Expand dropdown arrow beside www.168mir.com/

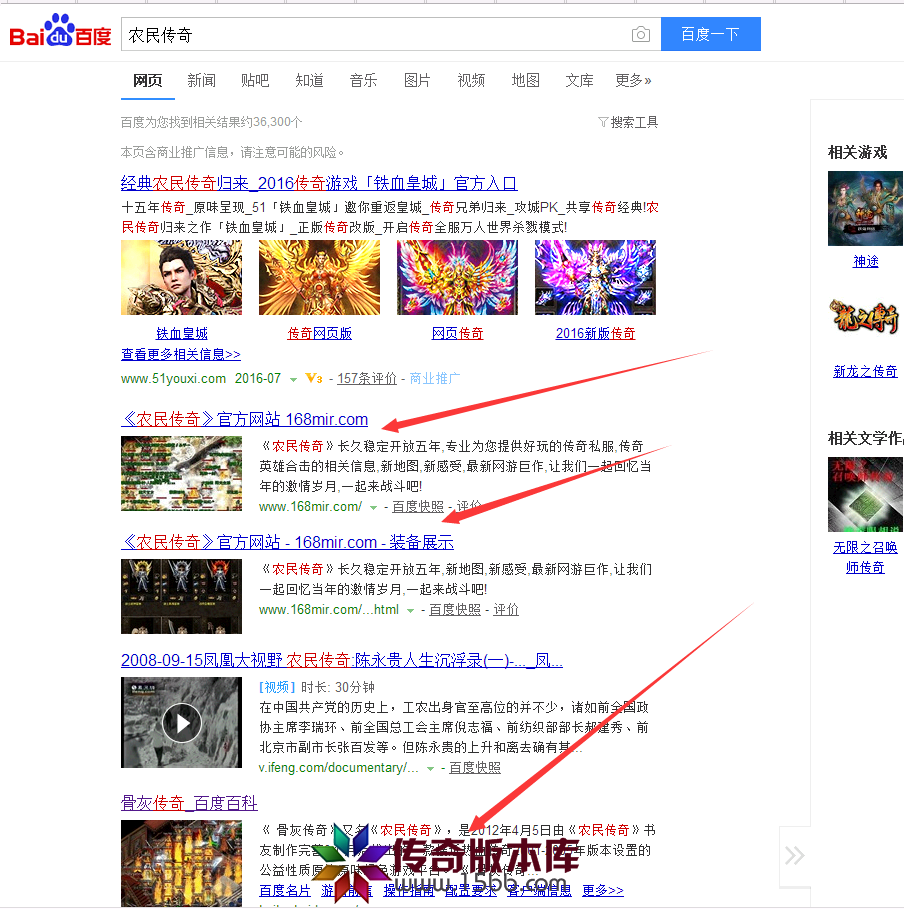click(x=373, y=508)
